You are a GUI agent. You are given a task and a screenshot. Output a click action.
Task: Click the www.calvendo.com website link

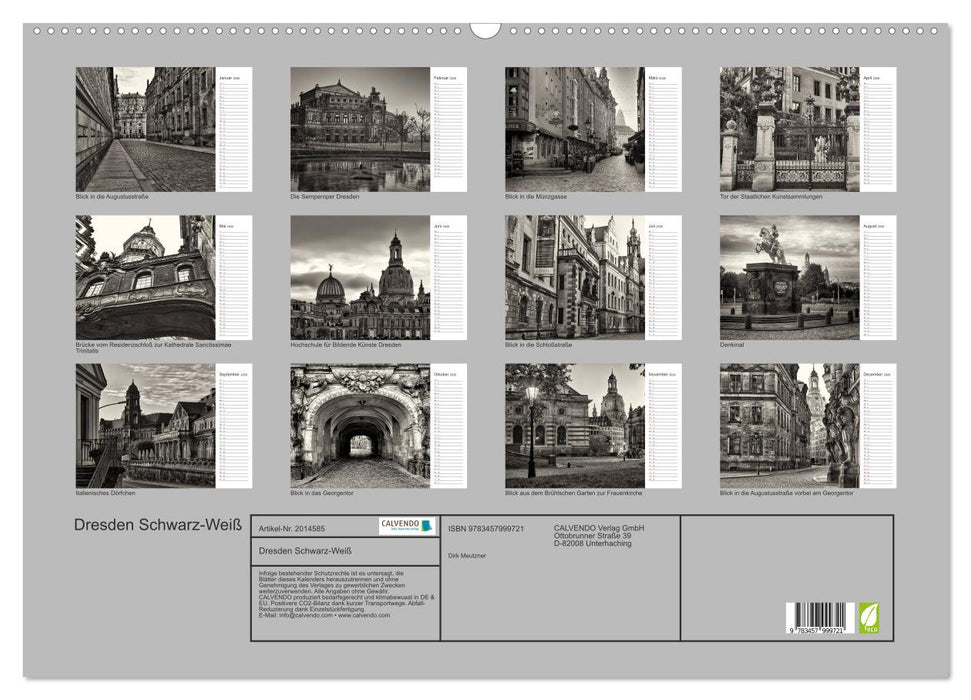coord(364,615)
